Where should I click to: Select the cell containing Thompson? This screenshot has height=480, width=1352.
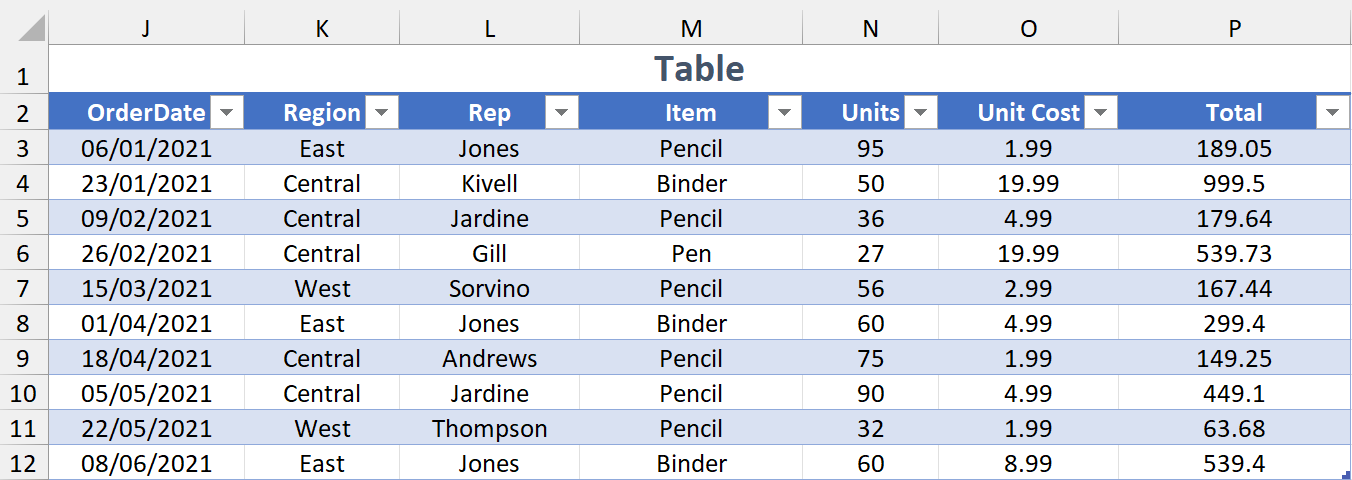pos(489,429)
